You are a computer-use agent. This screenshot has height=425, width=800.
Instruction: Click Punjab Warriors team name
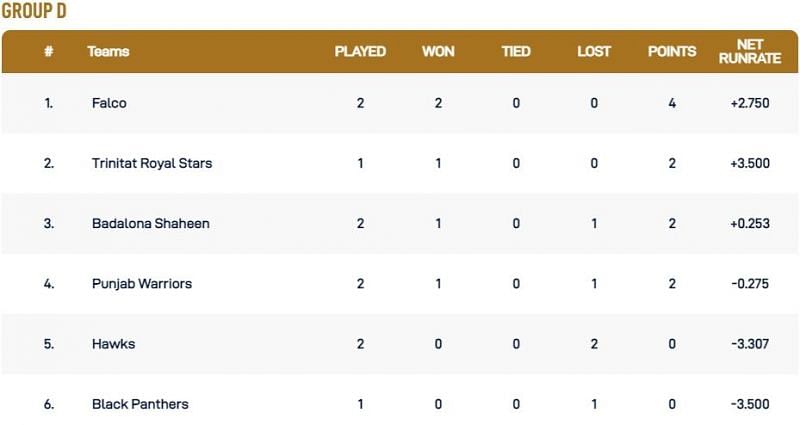[x=141, y=284]
